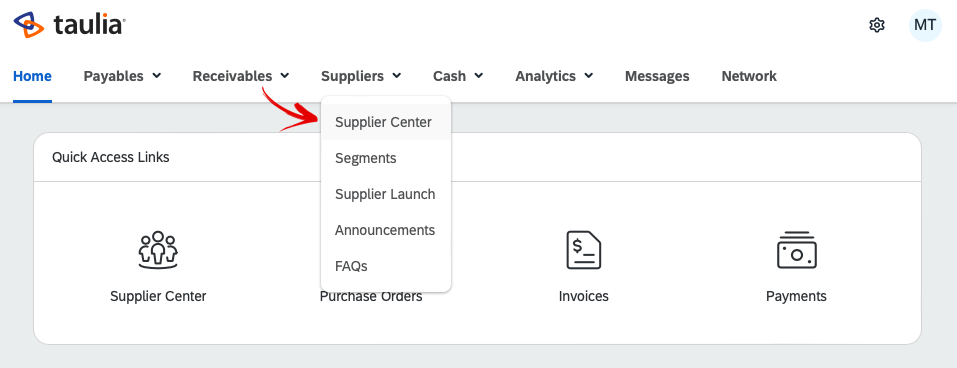Open the MT user avatar menu
957x368 pixels.
(925, 25)
